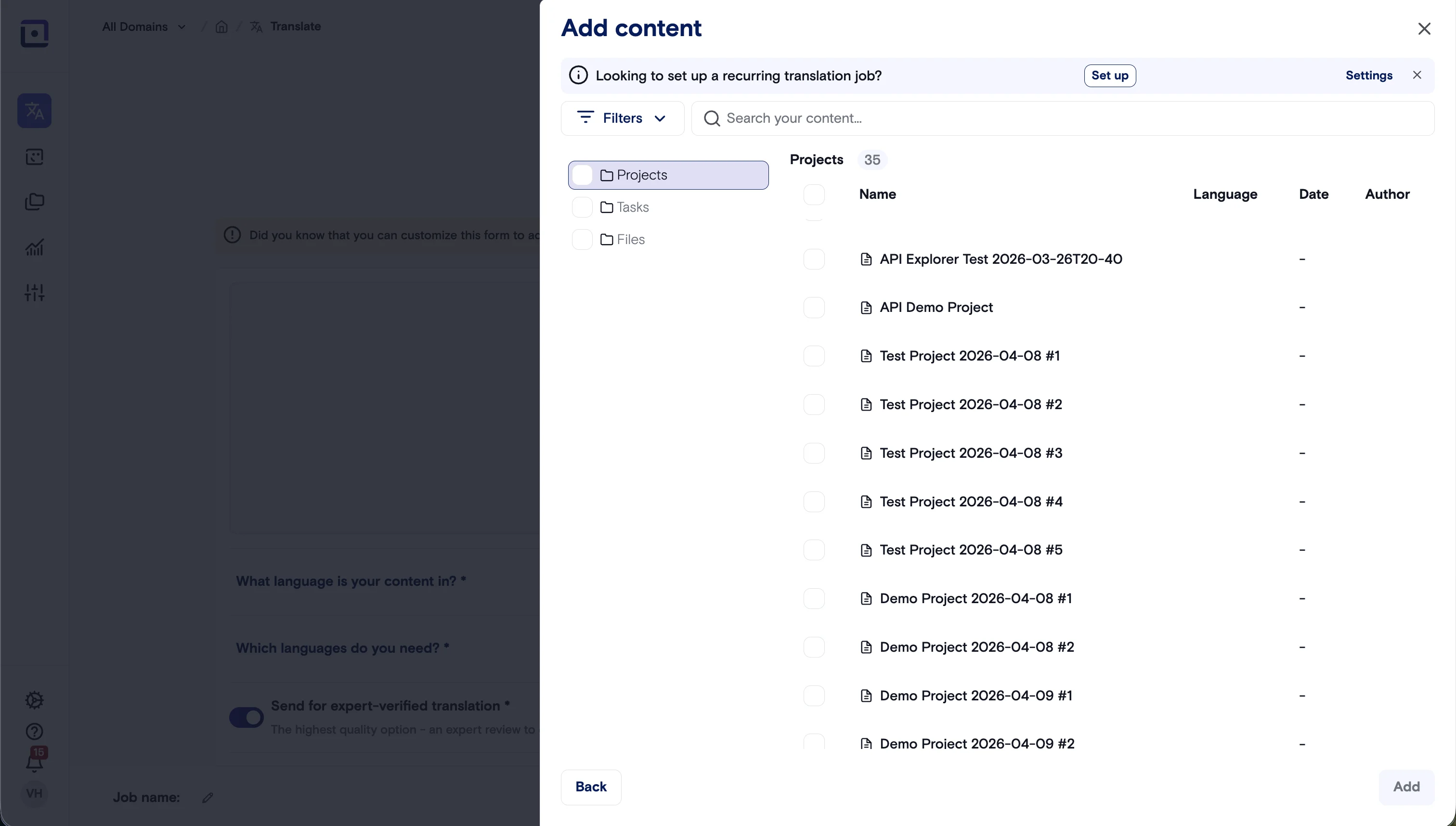Select all projects with header checkbox

point(814,194)
